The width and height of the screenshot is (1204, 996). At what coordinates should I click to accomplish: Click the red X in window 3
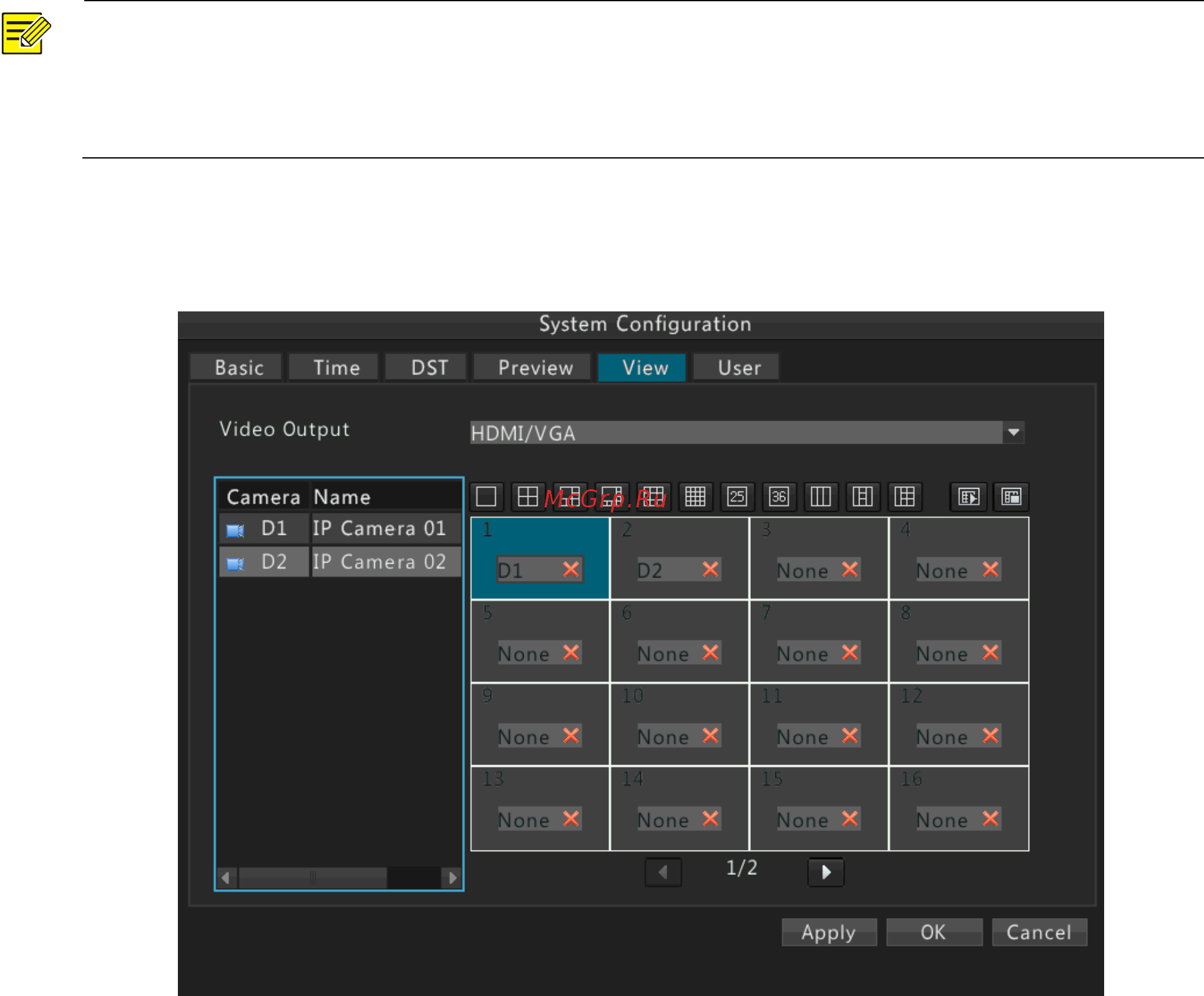pos(849,569)
